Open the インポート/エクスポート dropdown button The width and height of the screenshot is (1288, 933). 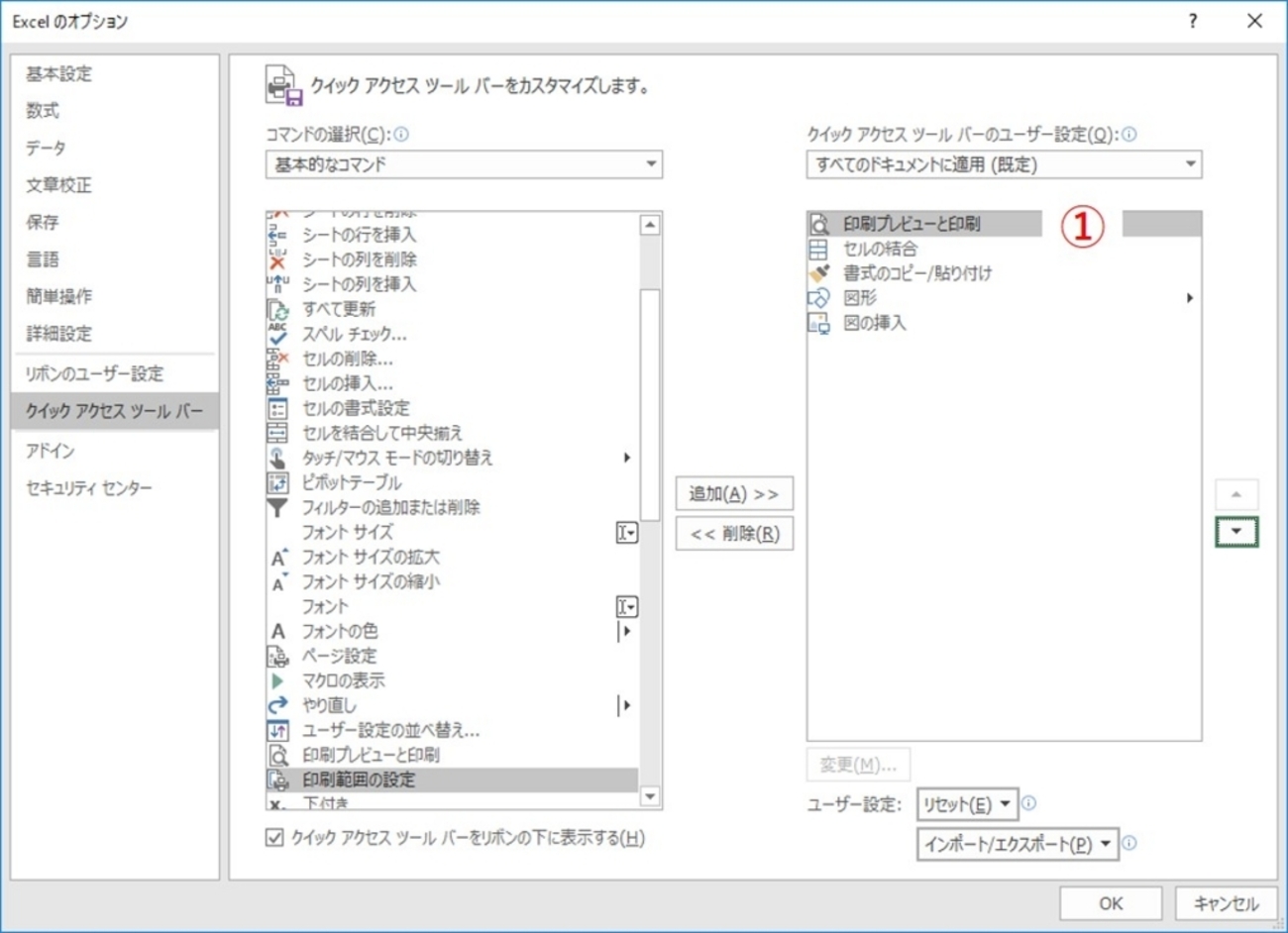click(x=1018, y=844)
